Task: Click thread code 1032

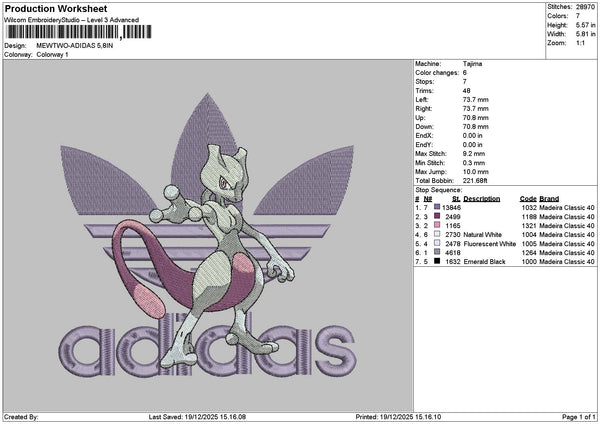Action: (x=529, y=208)
